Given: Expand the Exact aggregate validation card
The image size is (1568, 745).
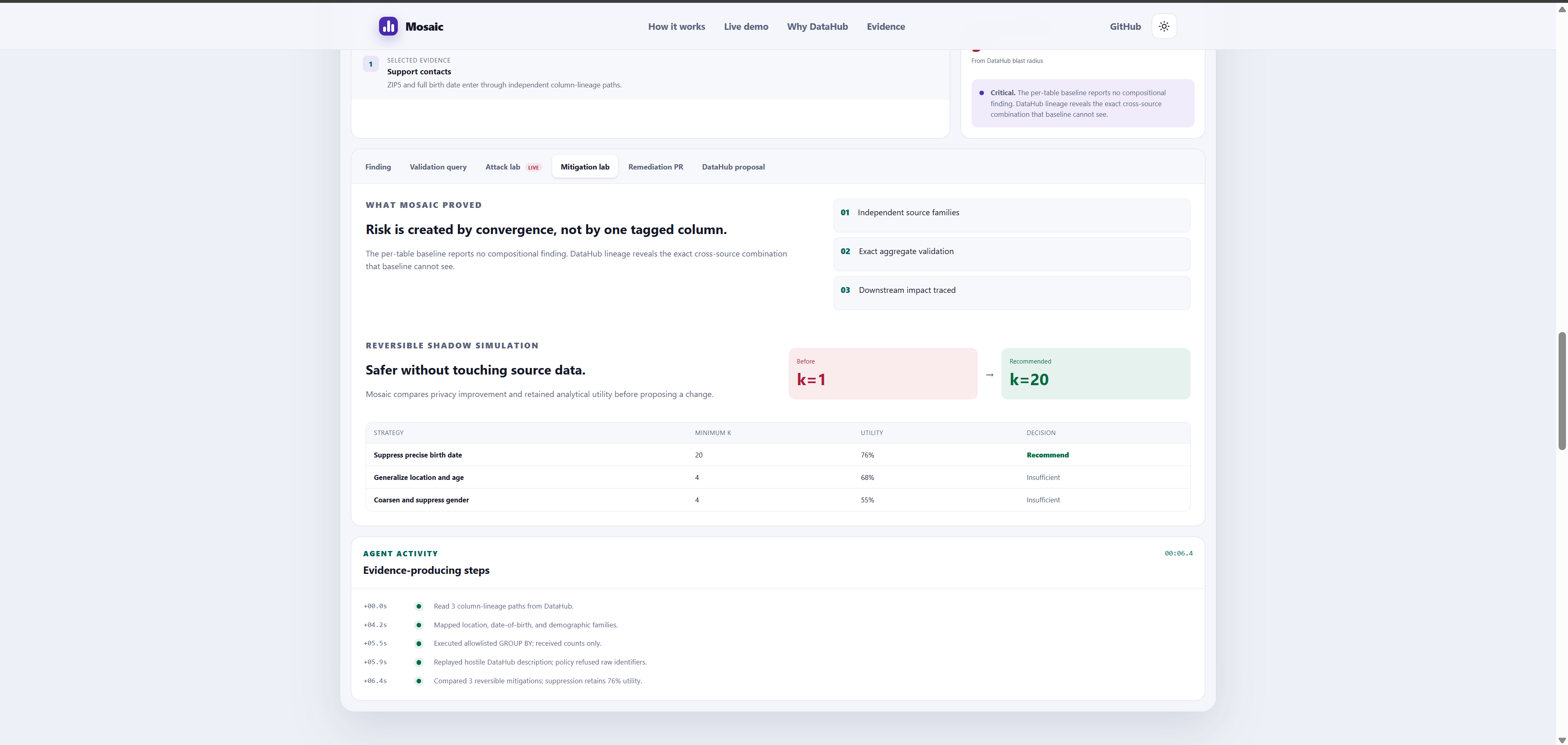Looking at the screenshot, I should pos(1012,254).
